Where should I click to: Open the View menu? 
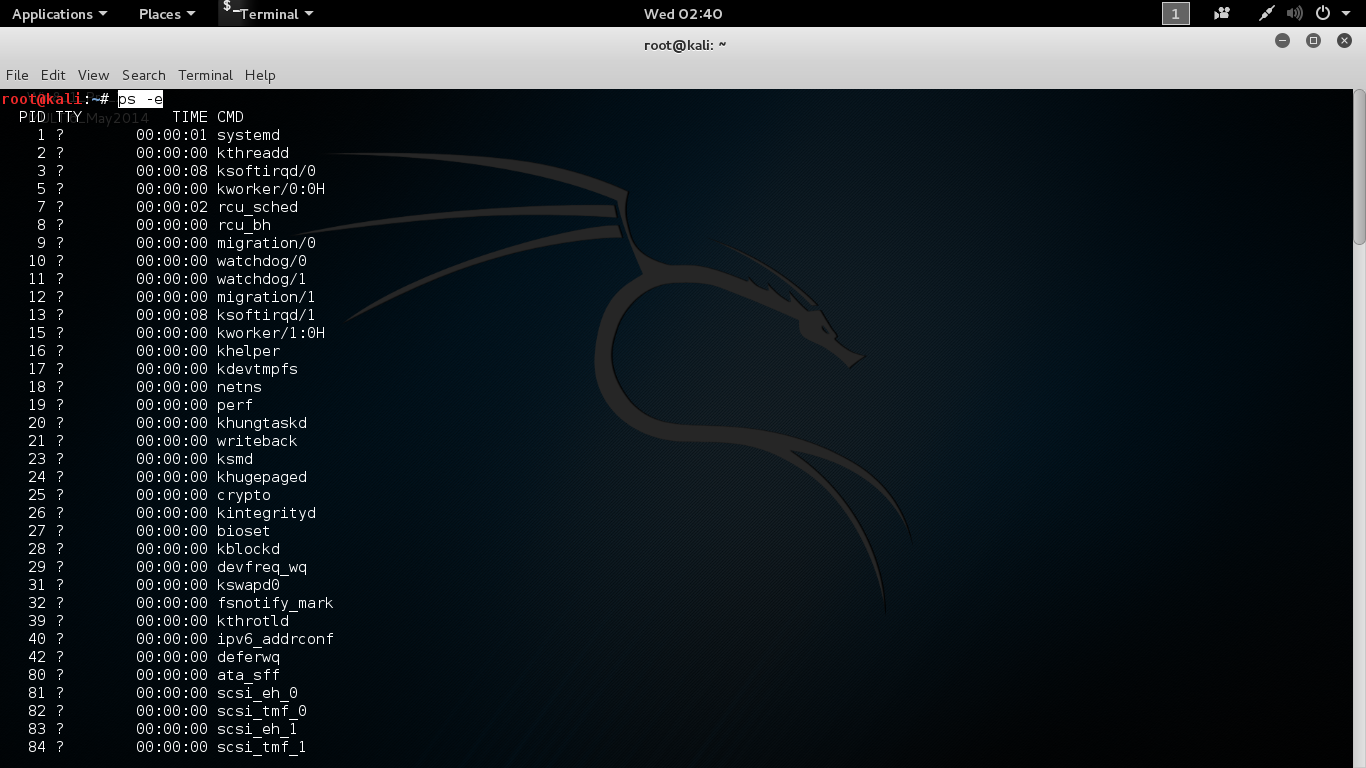click(x=93, y=75)
